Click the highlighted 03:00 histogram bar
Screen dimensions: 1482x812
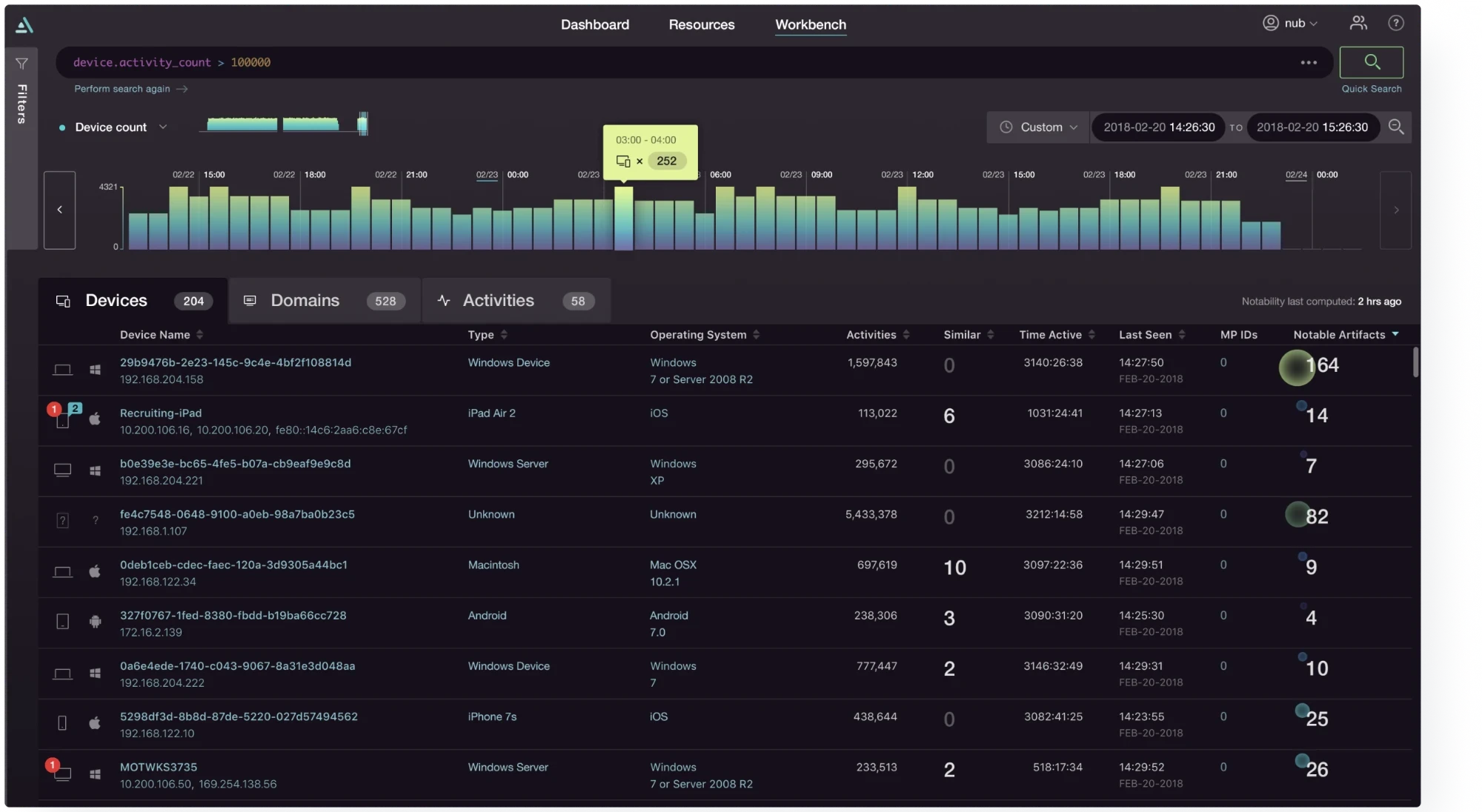[623, 218]
